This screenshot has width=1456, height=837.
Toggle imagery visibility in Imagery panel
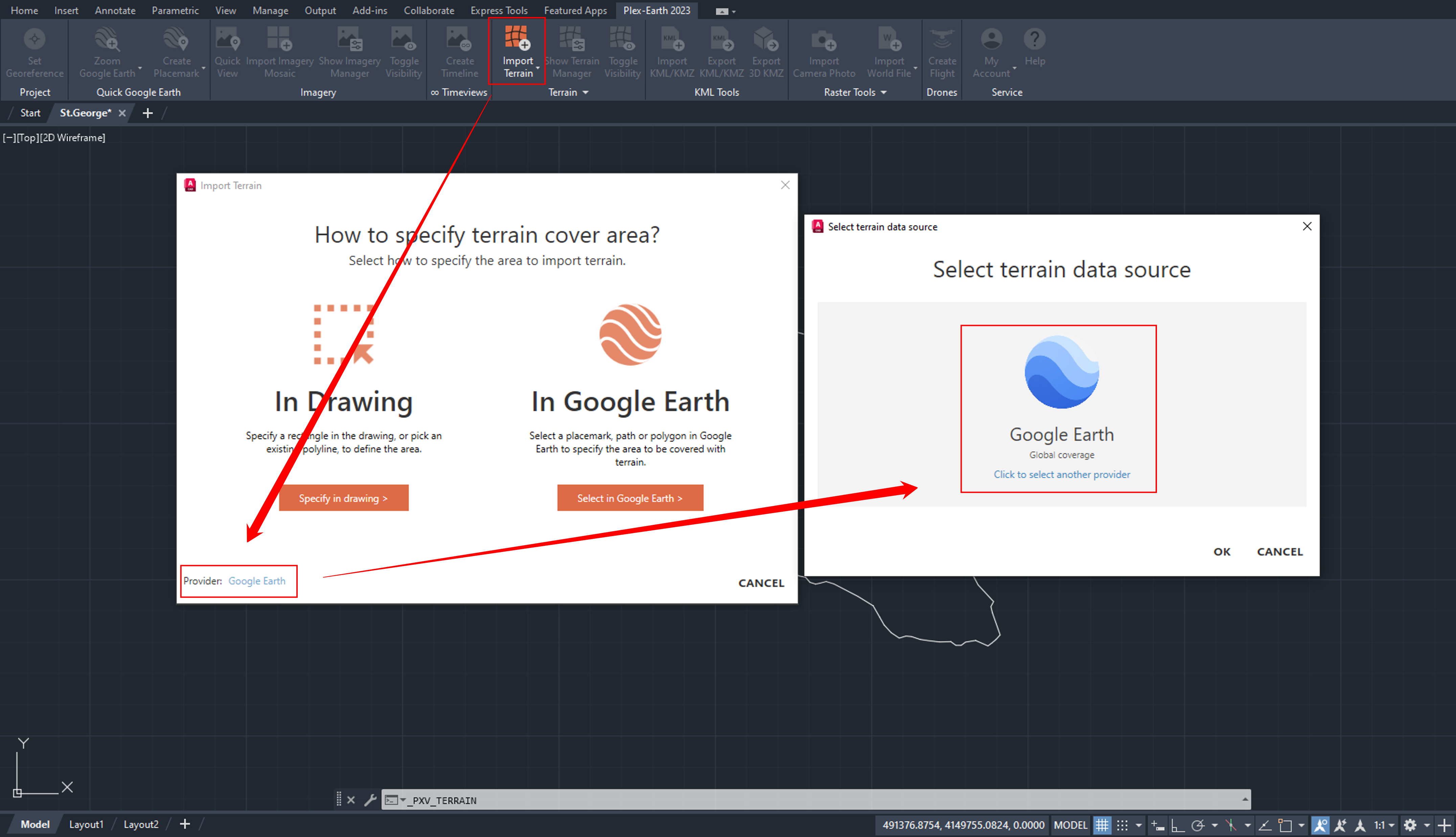(x=404, y=52)
